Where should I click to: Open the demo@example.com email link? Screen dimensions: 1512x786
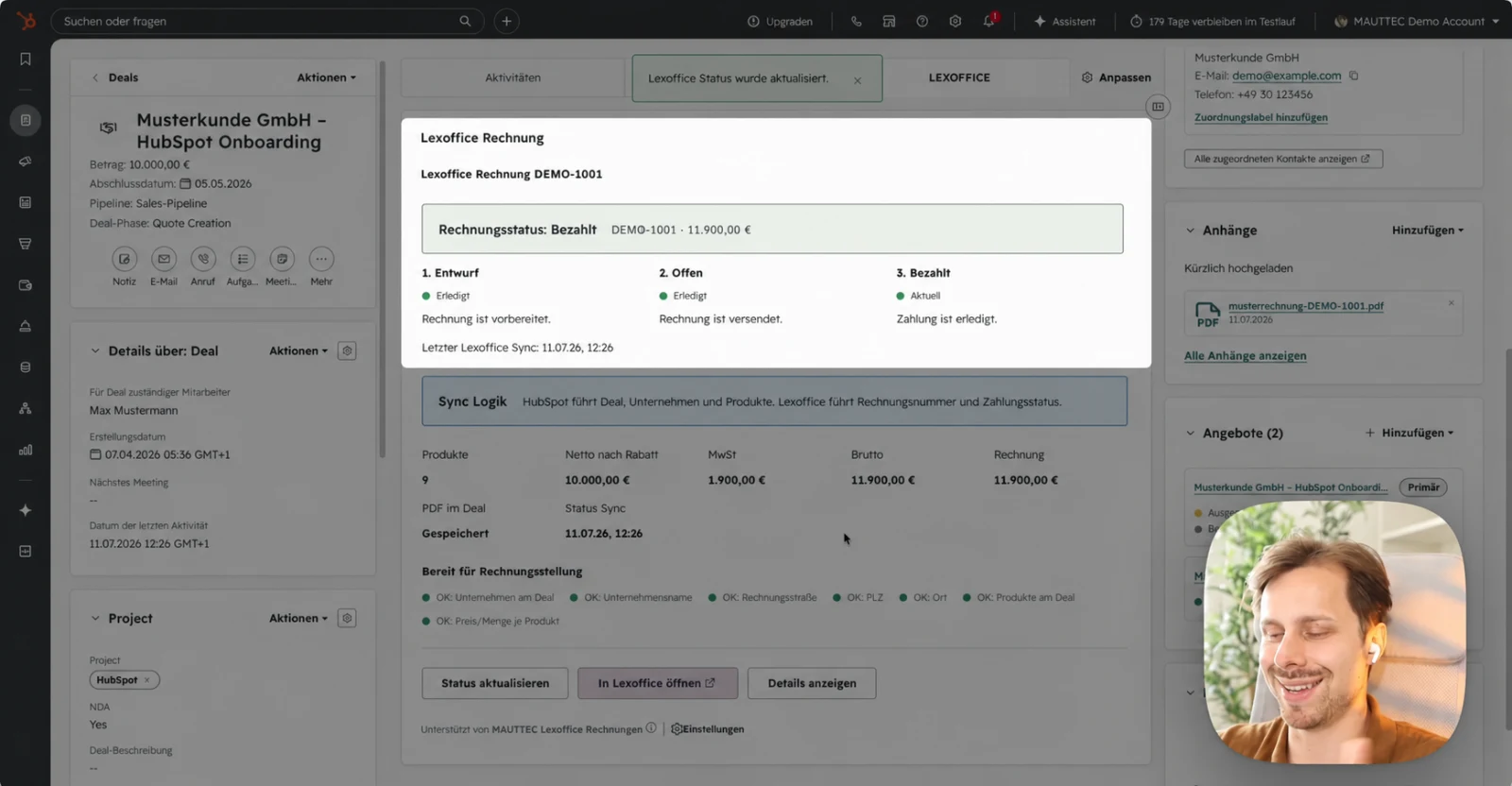click(x=1286, y=76)
